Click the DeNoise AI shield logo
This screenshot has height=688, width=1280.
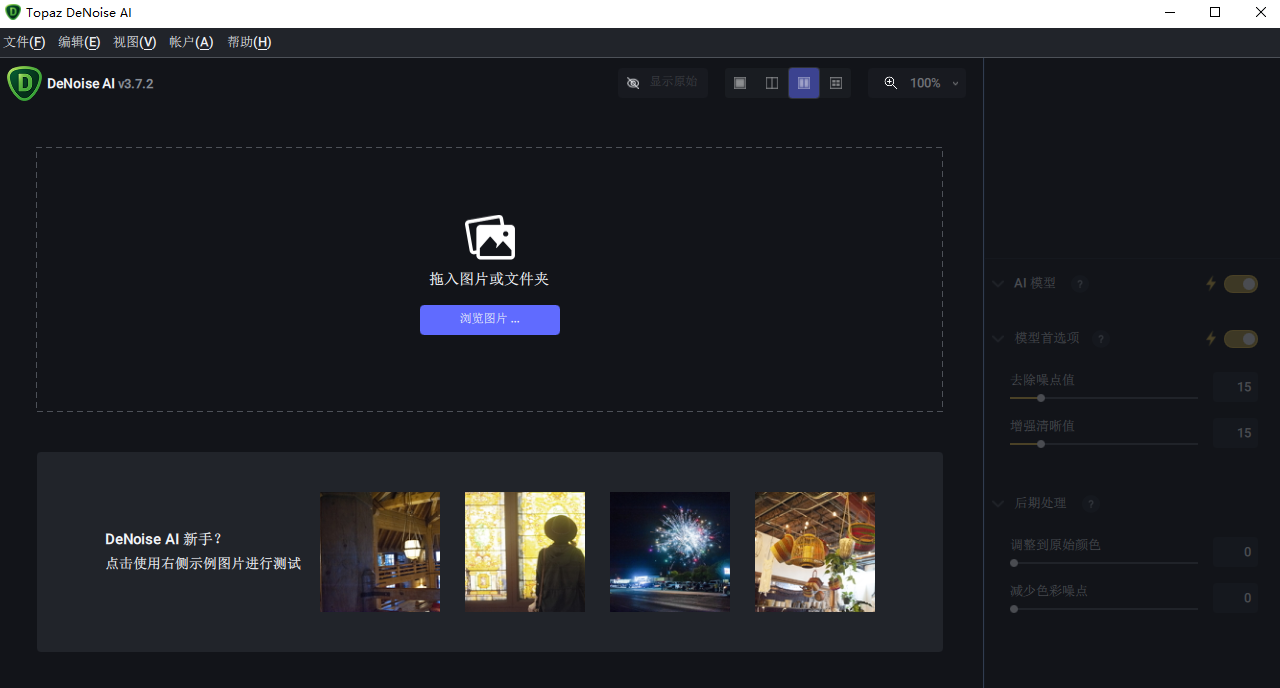point(24,84)
